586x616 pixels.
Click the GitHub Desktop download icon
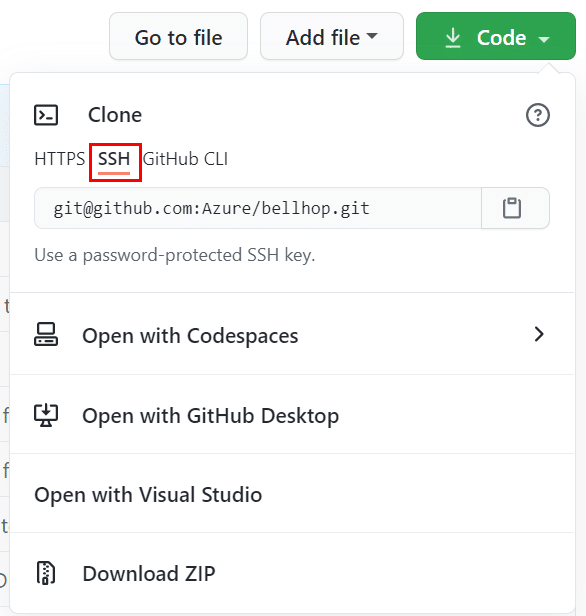[46, 415]
